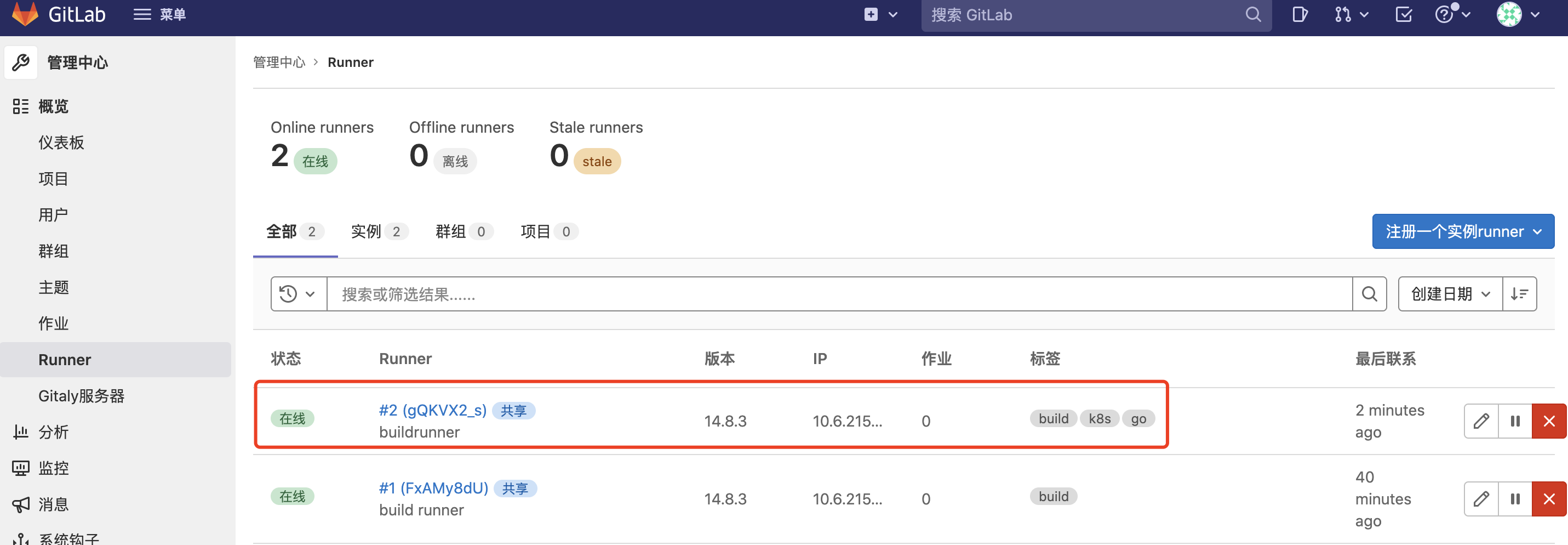Click the 监控 monitor icon

coord(21,468)
